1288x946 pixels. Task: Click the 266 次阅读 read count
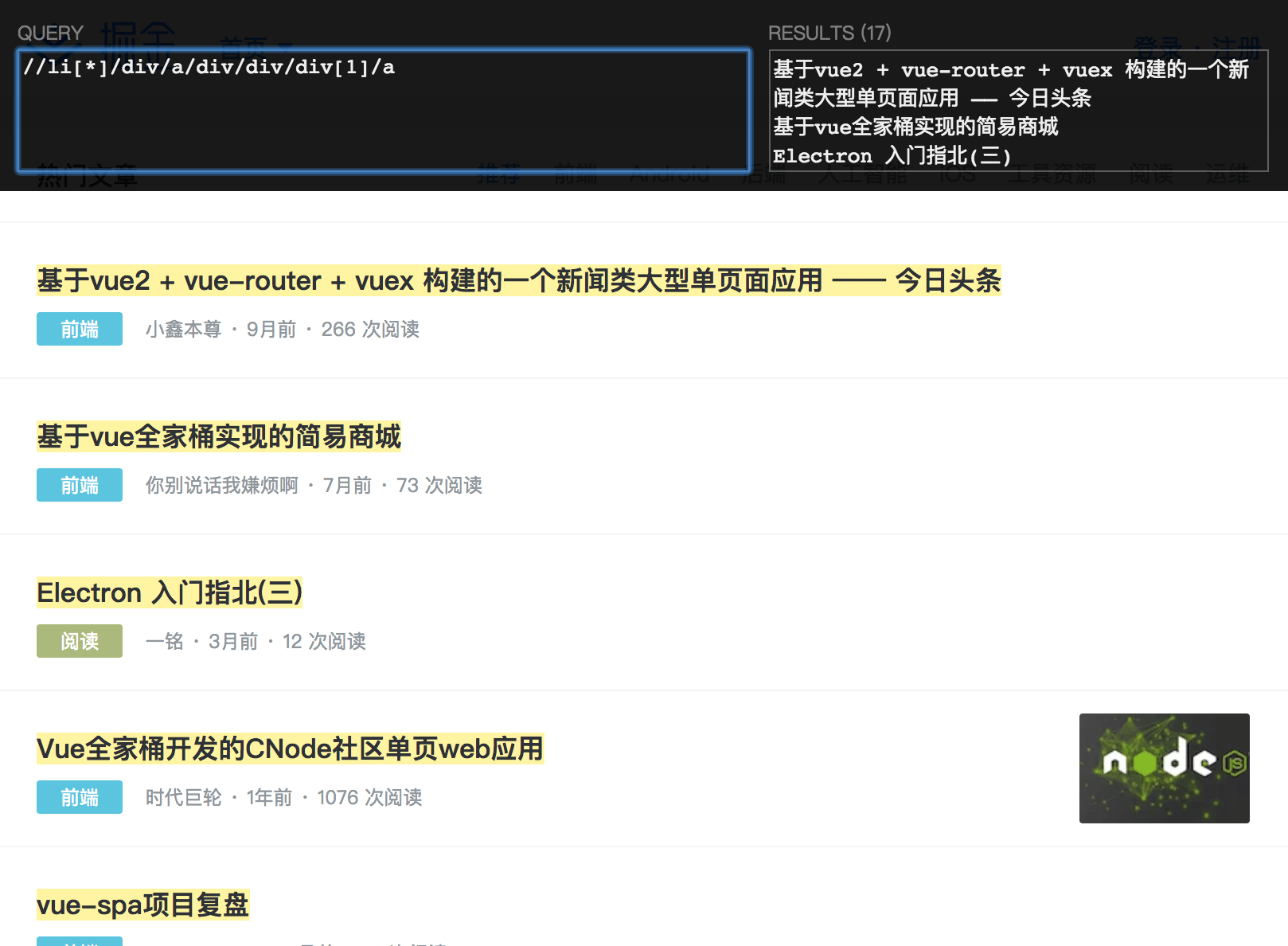(x=370, y=329)
